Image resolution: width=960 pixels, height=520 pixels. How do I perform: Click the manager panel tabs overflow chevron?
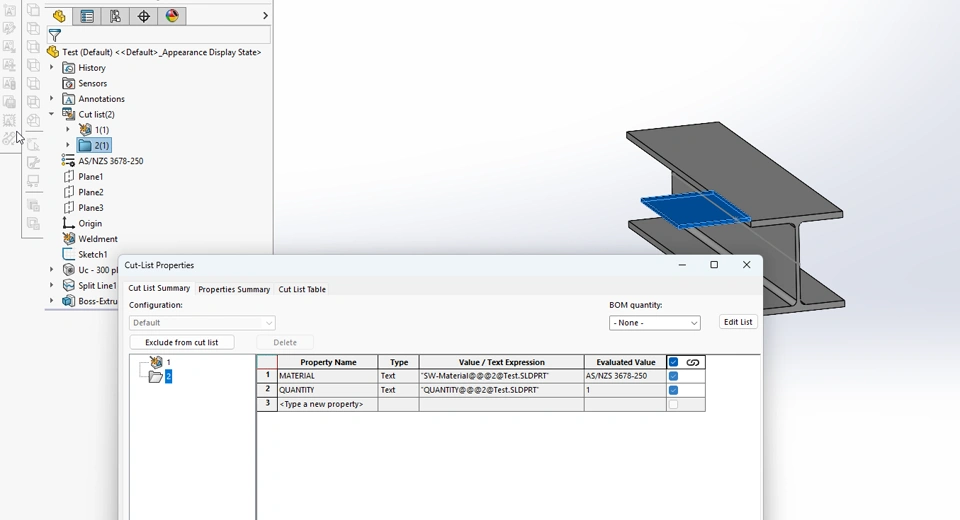point(265,16)
